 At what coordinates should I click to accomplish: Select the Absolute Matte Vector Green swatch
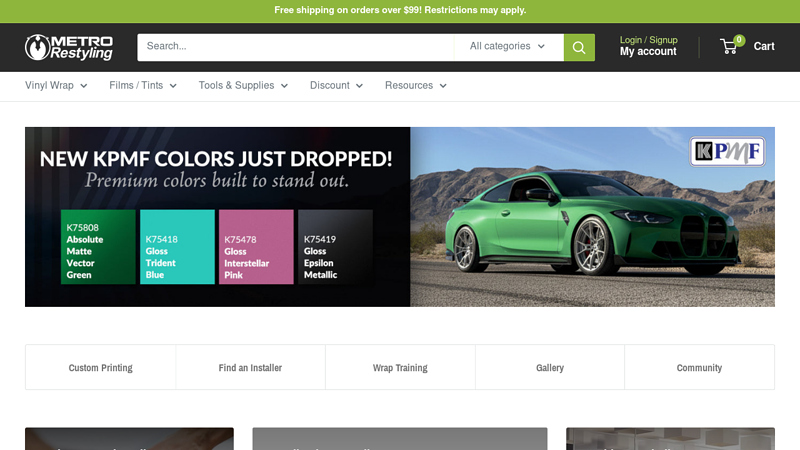(x=98, y=247)
